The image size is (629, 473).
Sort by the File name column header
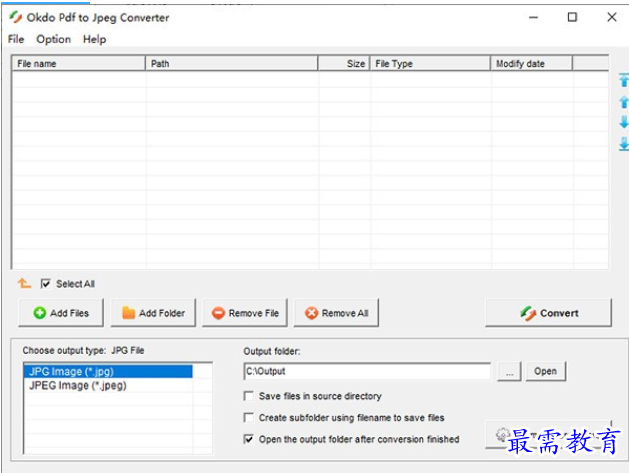coord(79,63)
